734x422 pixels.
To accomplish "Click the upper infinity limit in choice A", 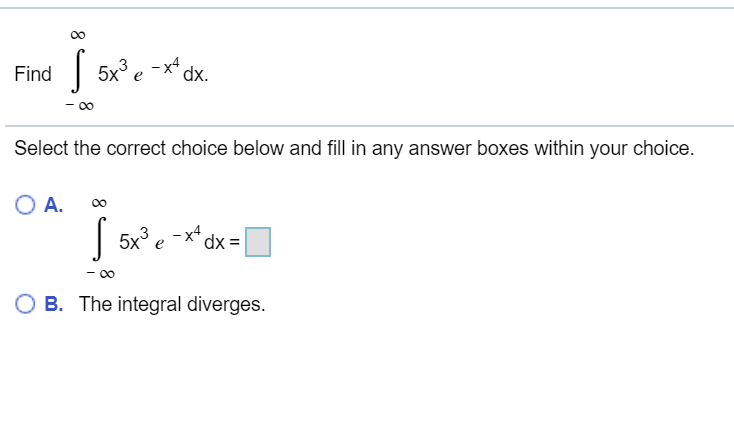I will pos(99,203).
